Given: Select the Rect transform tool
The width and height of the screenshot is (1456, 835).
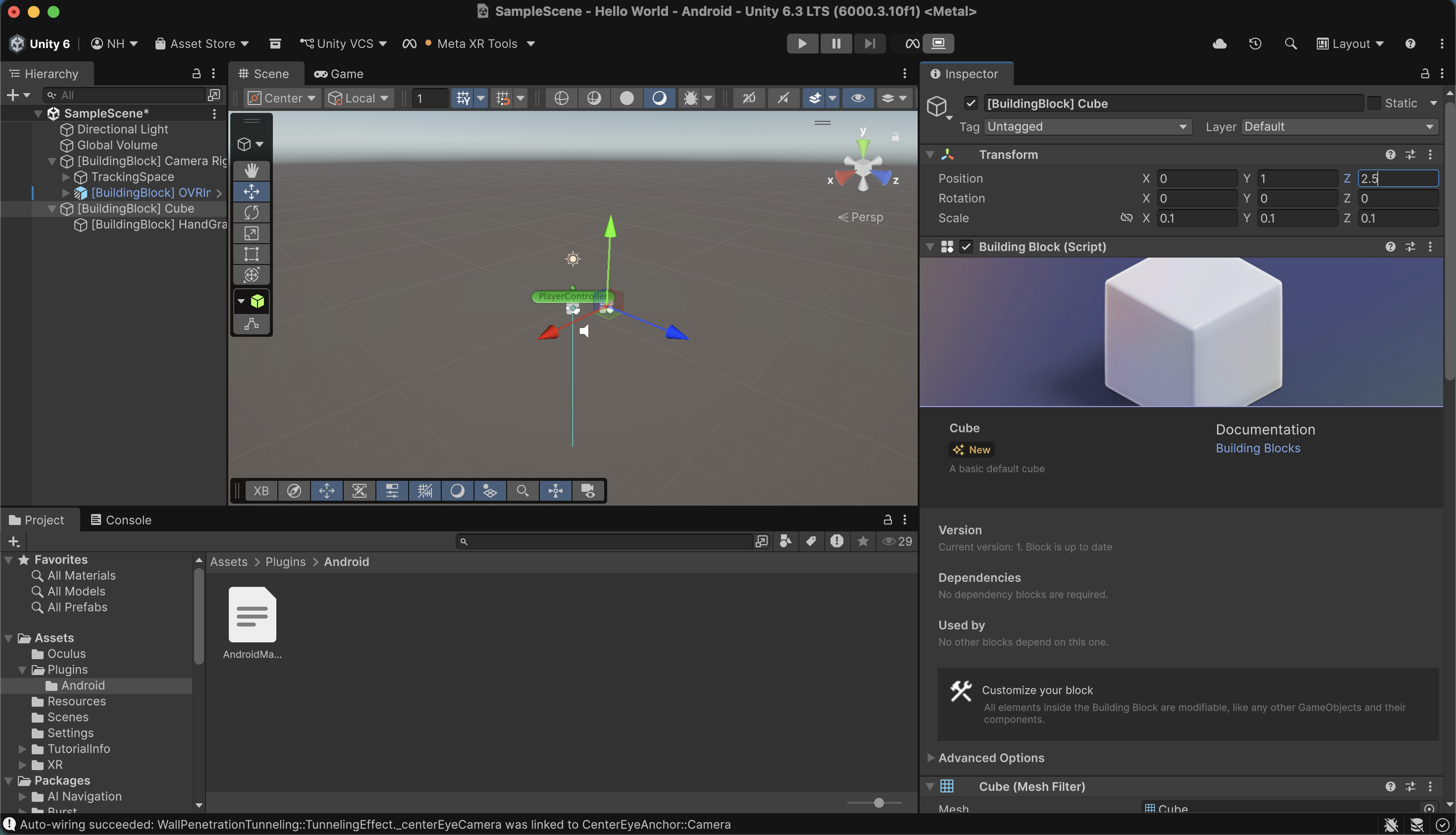Looking at the screenshot, I should 251,254.
